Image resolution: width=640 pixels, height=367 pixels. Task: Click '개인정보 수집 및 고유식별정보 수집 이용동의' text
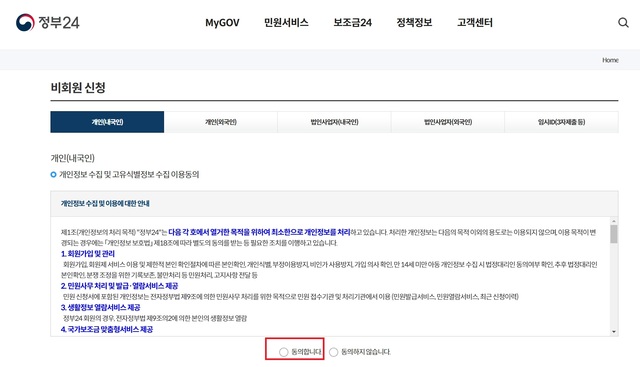129,175
